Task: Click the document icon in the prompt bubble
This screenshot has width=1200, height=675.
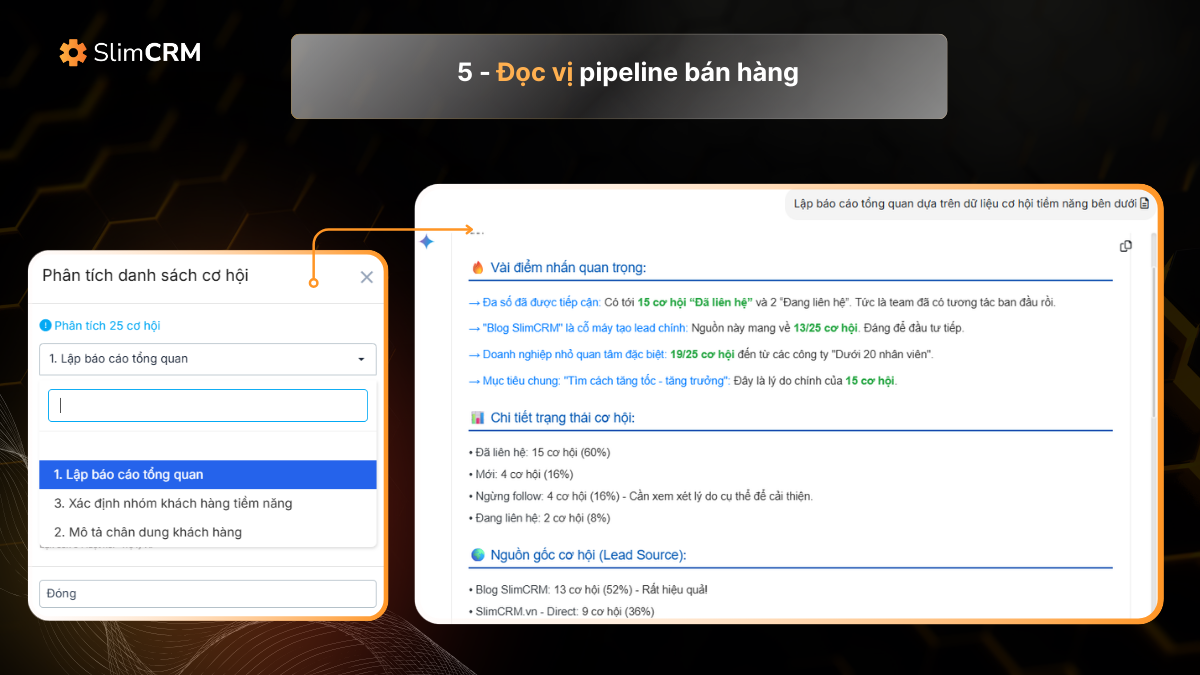Action: [x=1146, y=203]
